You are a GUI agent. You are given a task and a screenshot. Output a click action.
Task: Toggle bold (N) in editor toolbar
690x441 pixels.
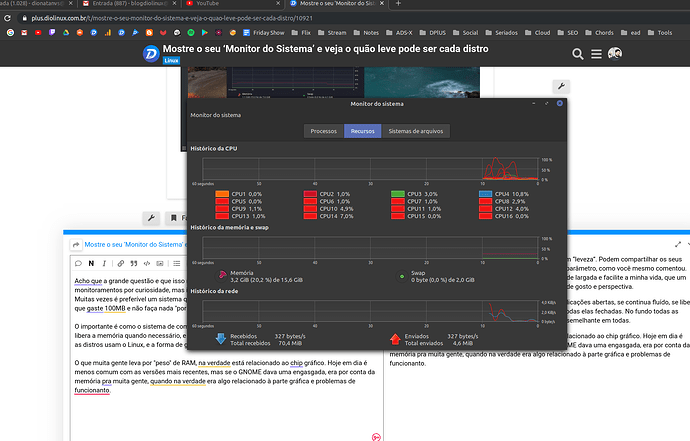pos(91,263)
